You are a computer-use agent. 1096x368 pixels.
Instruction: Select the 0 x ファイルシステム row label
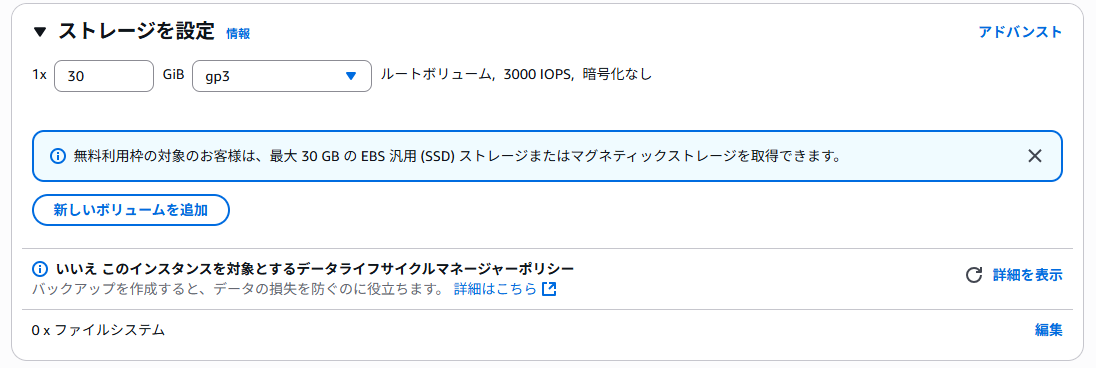(x=99, y=330)
